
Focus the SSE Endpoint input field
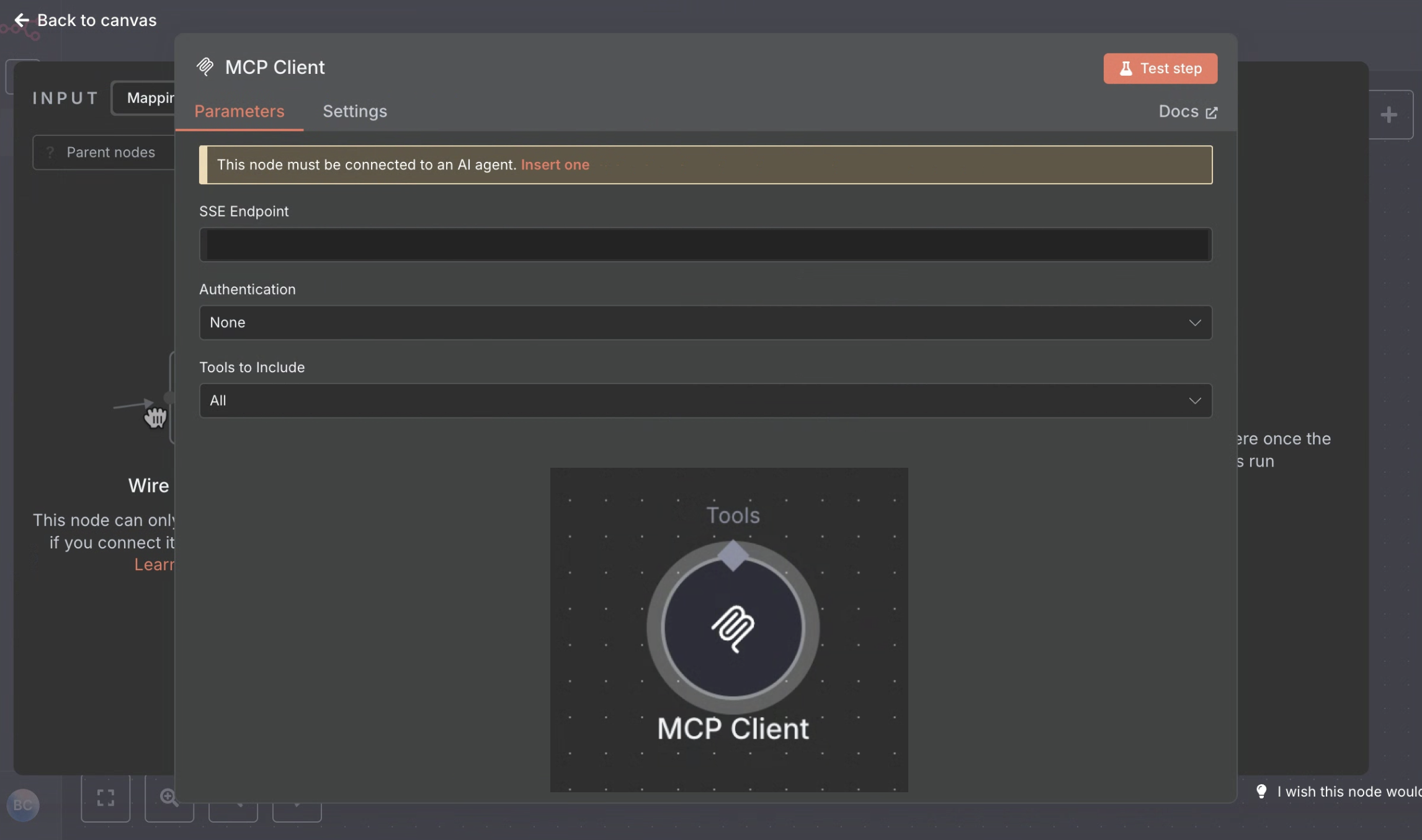(x=705, y=244)
